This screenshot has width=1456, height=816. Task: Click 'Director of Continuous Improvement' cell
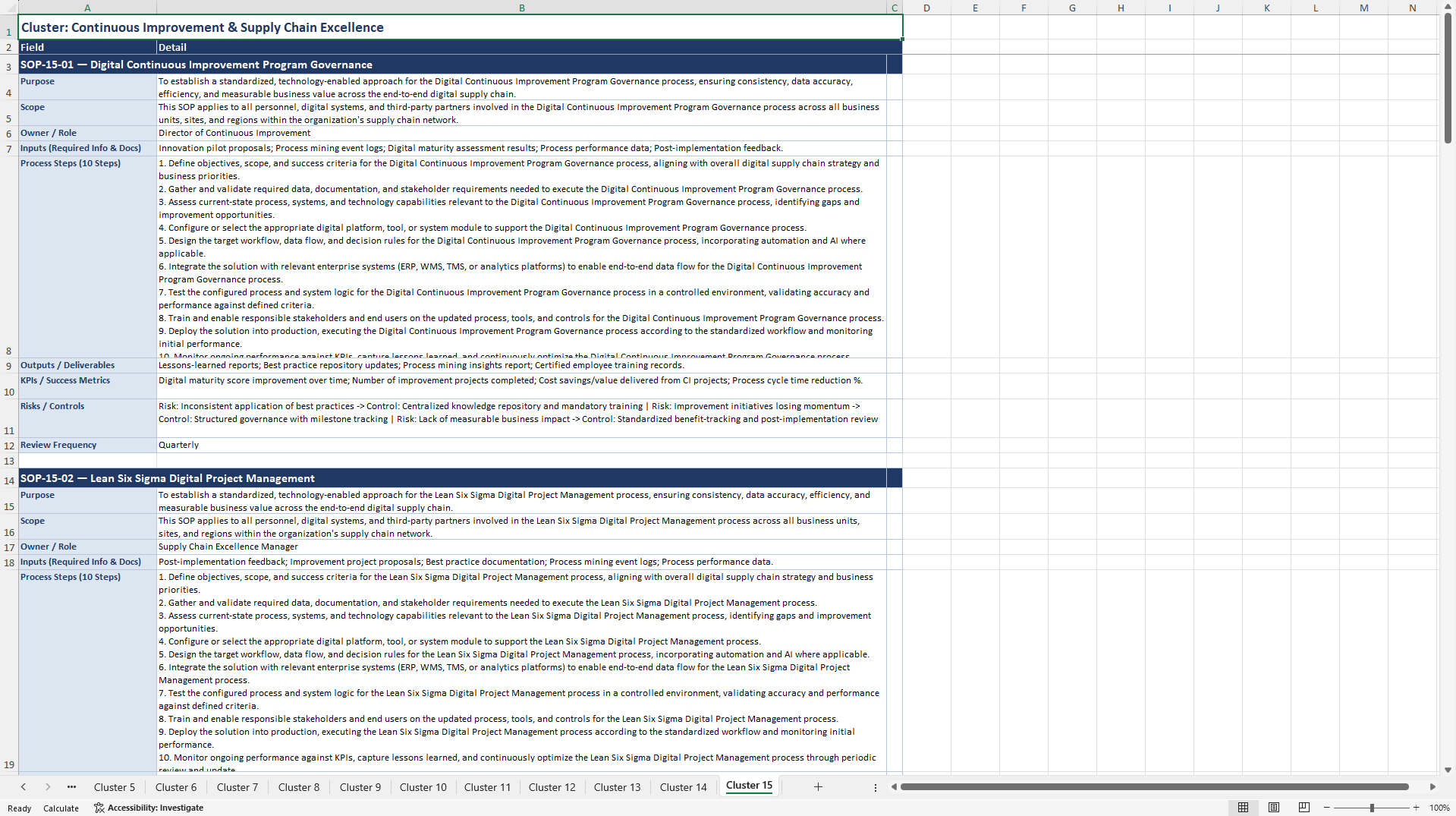pos(521,133)
